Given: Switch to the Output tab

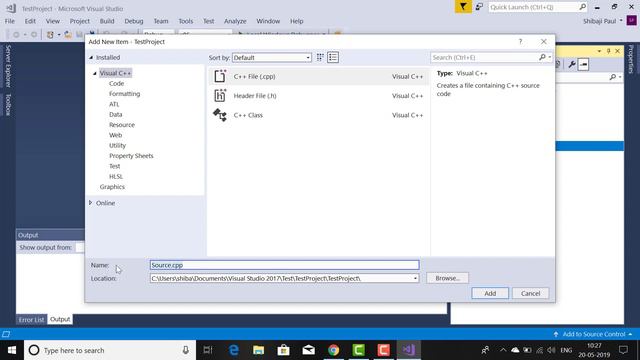Looking at the screenshot, I should (x=60, y=319).
